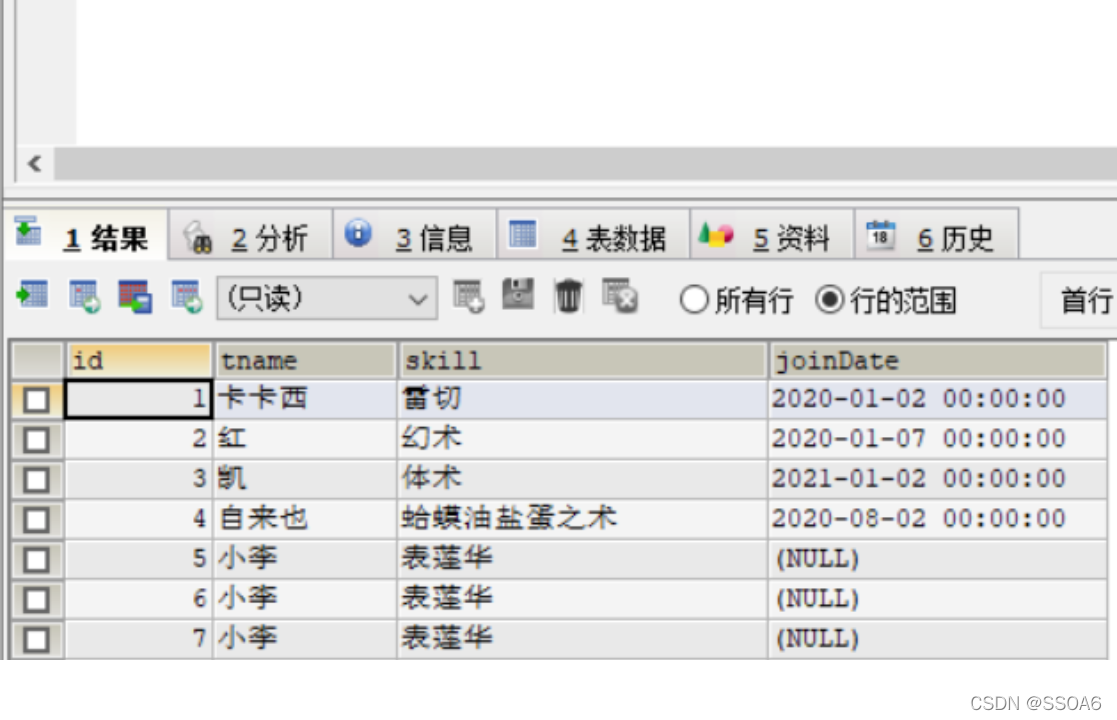
Task: Click the 小李 cell in row 6
Action: 305,598
